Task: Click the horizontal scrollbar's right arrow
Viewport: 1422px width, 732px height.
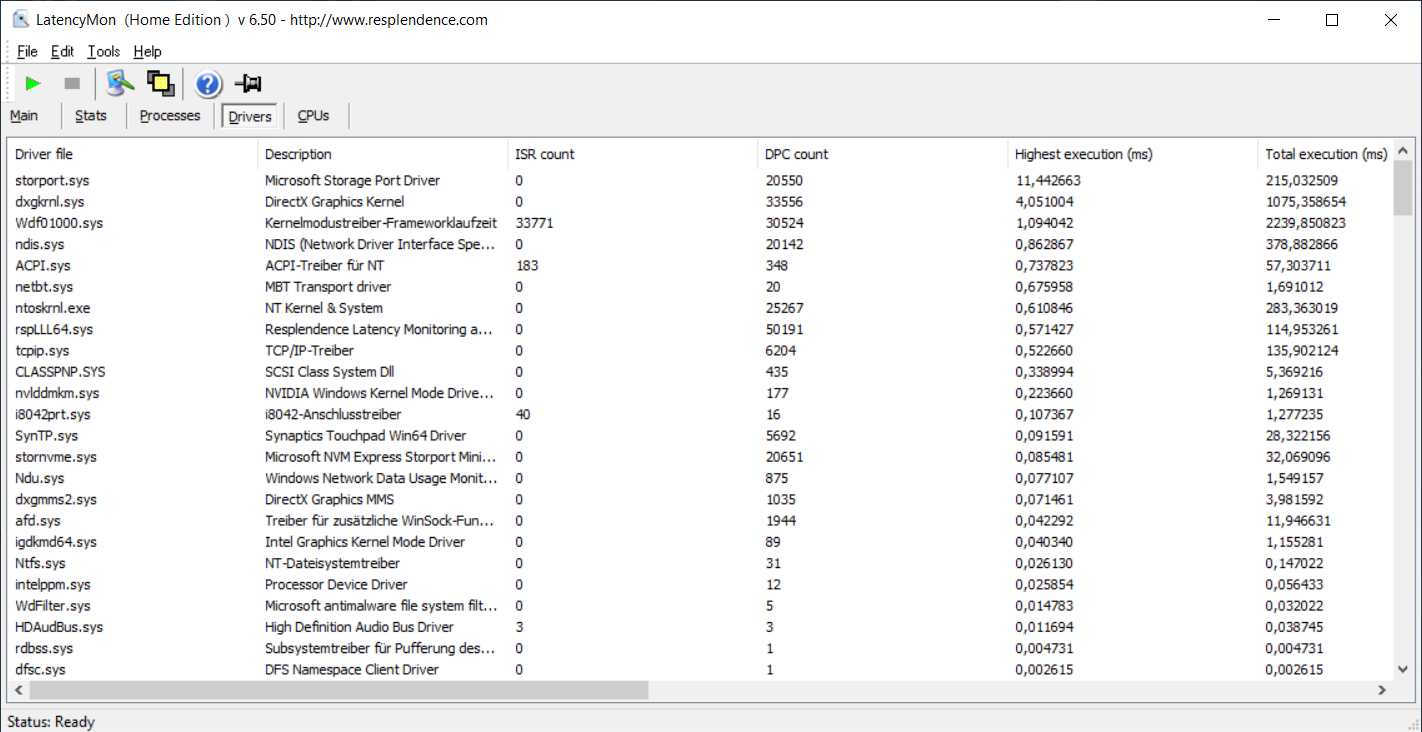Action: (x=1382, y=690)
